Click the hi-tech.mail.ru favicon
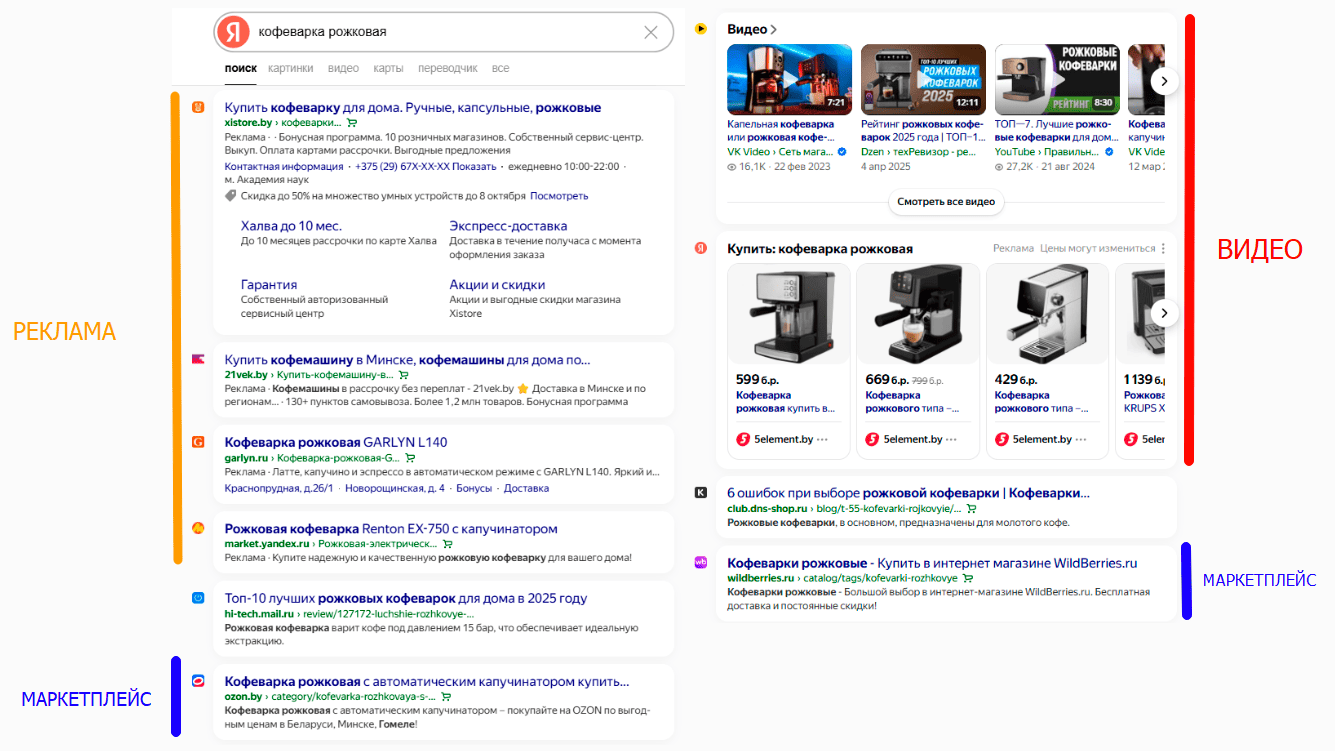The image size is (1335, 751). (198, 598)
